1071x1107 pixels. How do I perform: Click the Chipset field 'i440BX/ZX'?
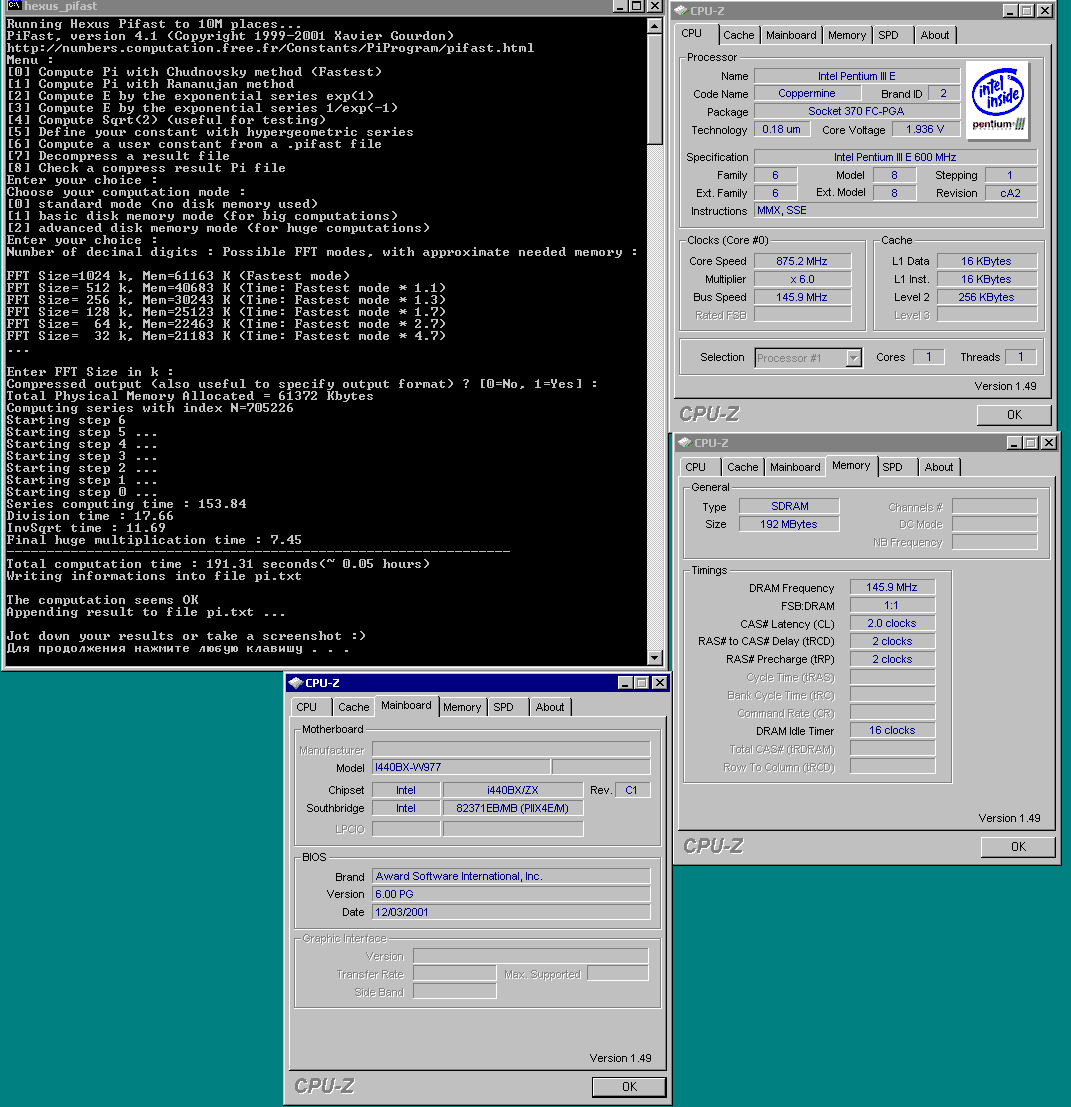(x=513, y=791)
